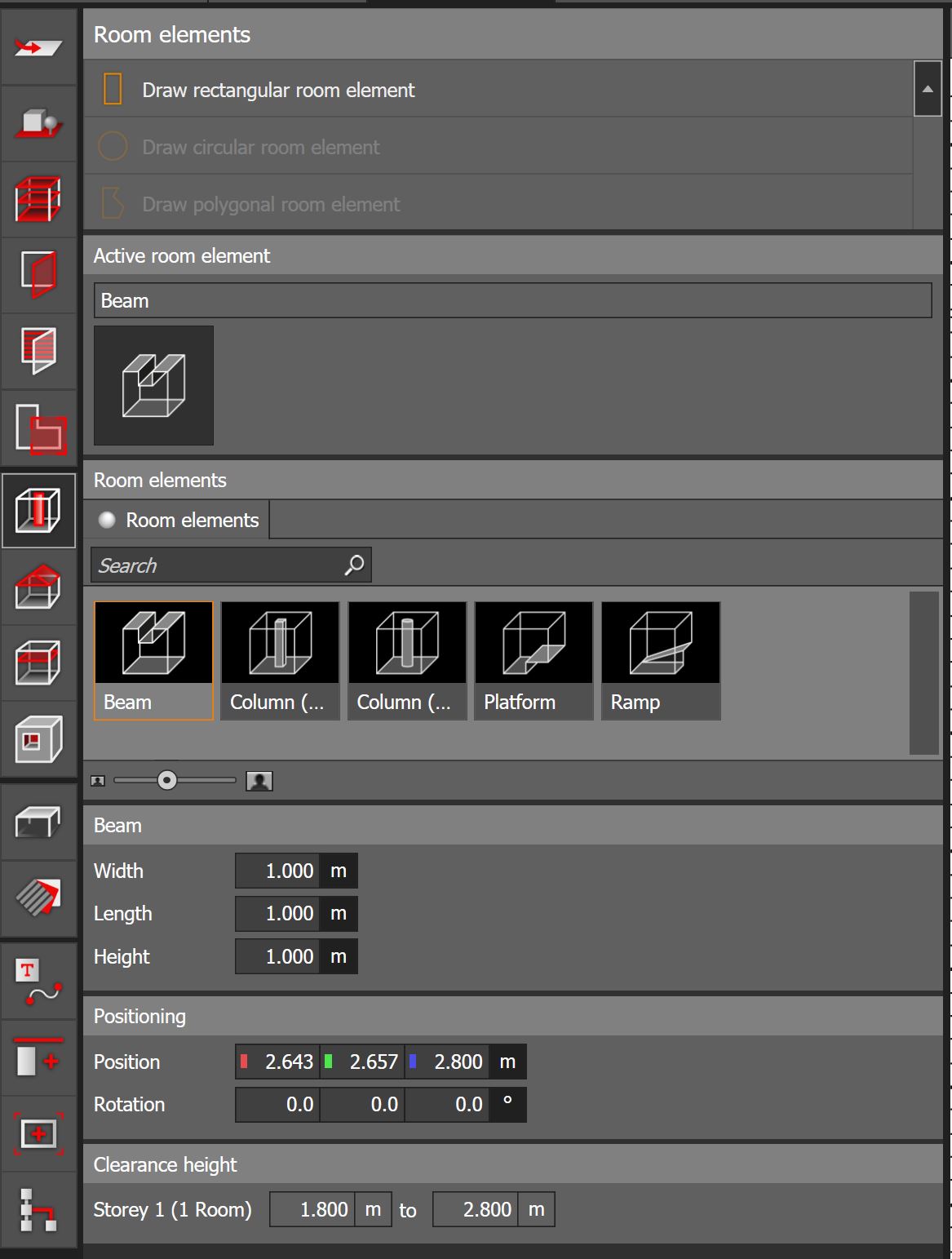Switch to the Room elements catalog tab
Image resolution: width=952 pixels, height=1259 pixels.
(178, 520)
